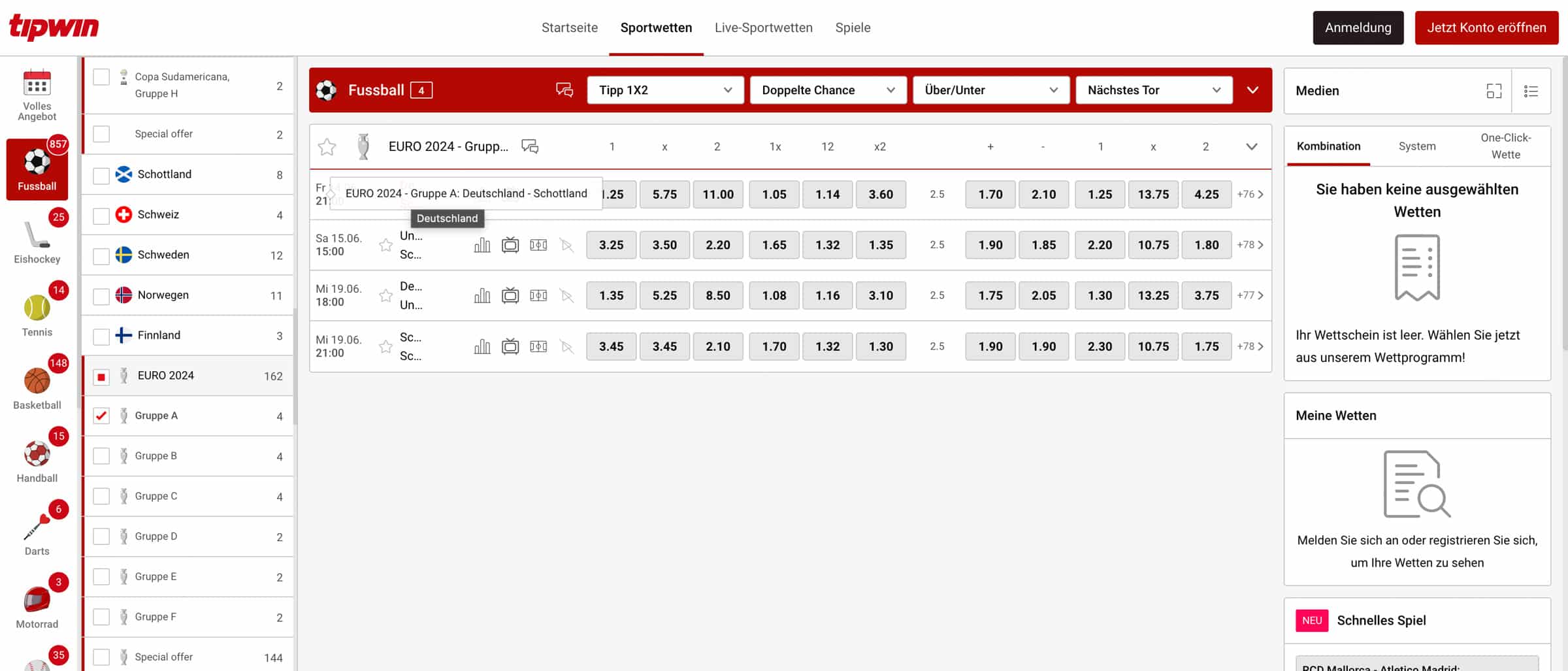Image resolution: width=1568 pixels, height=671 pixels.
Task: Switch to System bet slip tab
Action: pyautogui.click(x=1417, y=146)
